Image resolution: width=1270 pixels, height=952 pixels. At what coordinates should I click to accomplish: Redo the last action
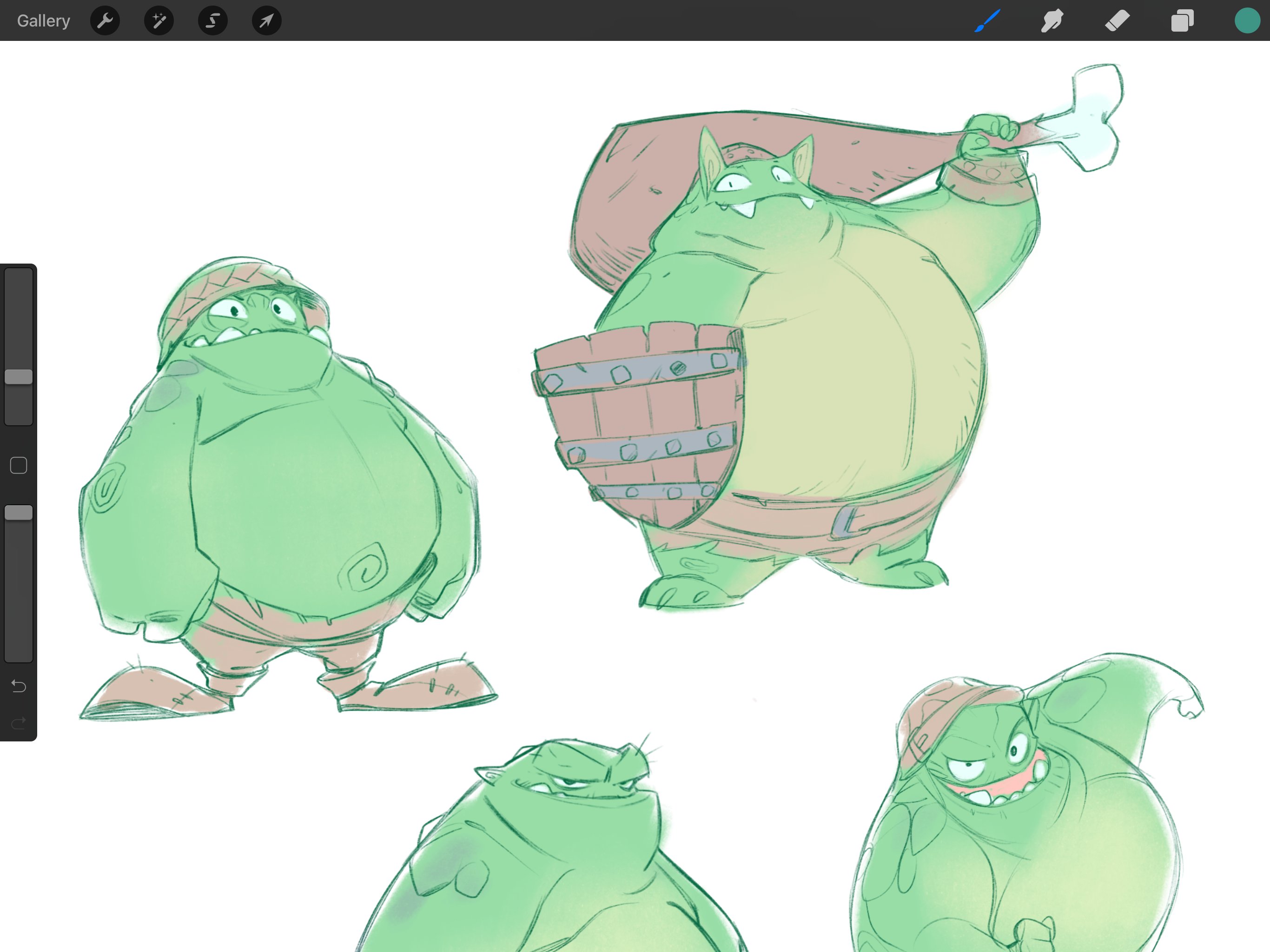tap(19, 722)
